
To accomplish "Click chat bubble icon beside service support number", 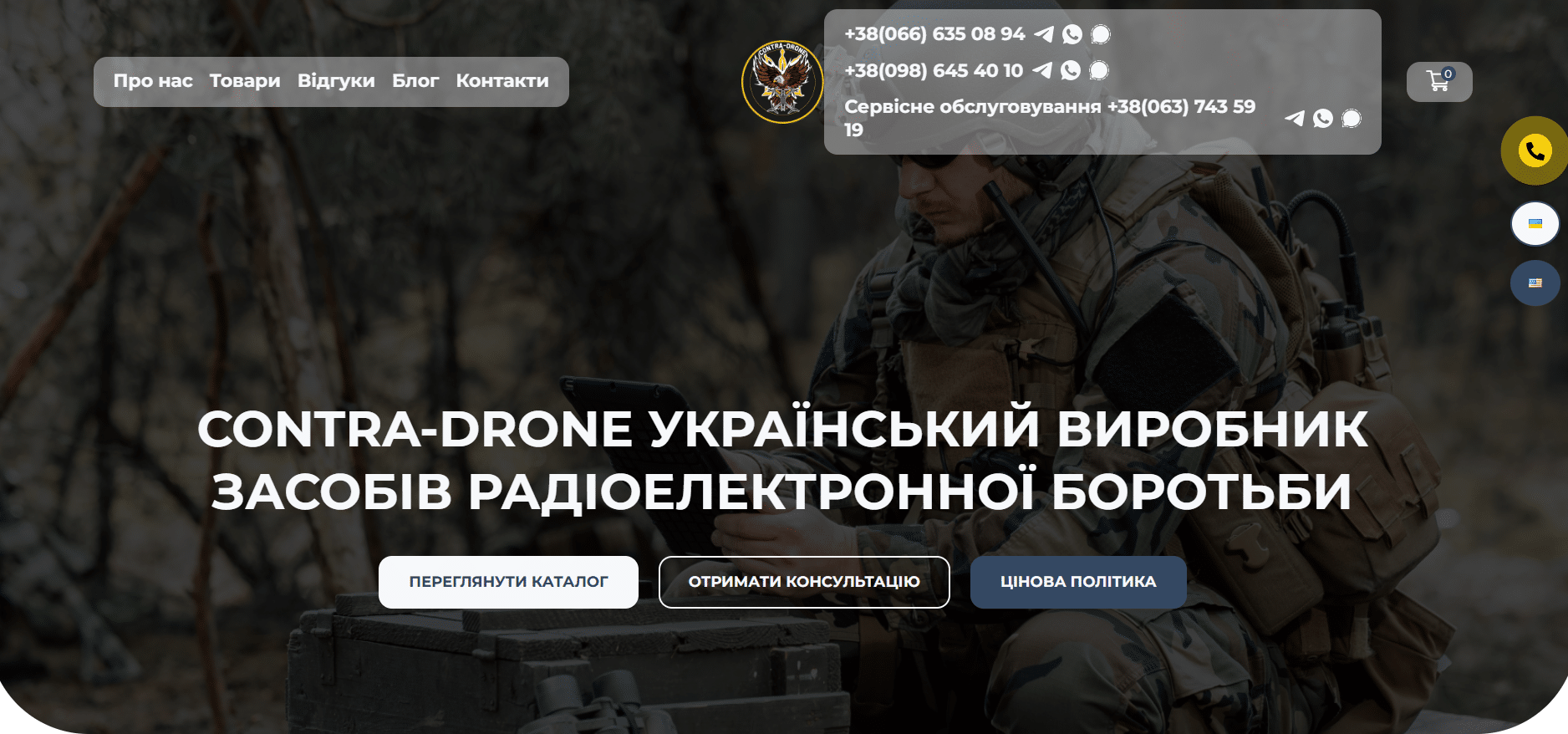I will (1352, 119).
